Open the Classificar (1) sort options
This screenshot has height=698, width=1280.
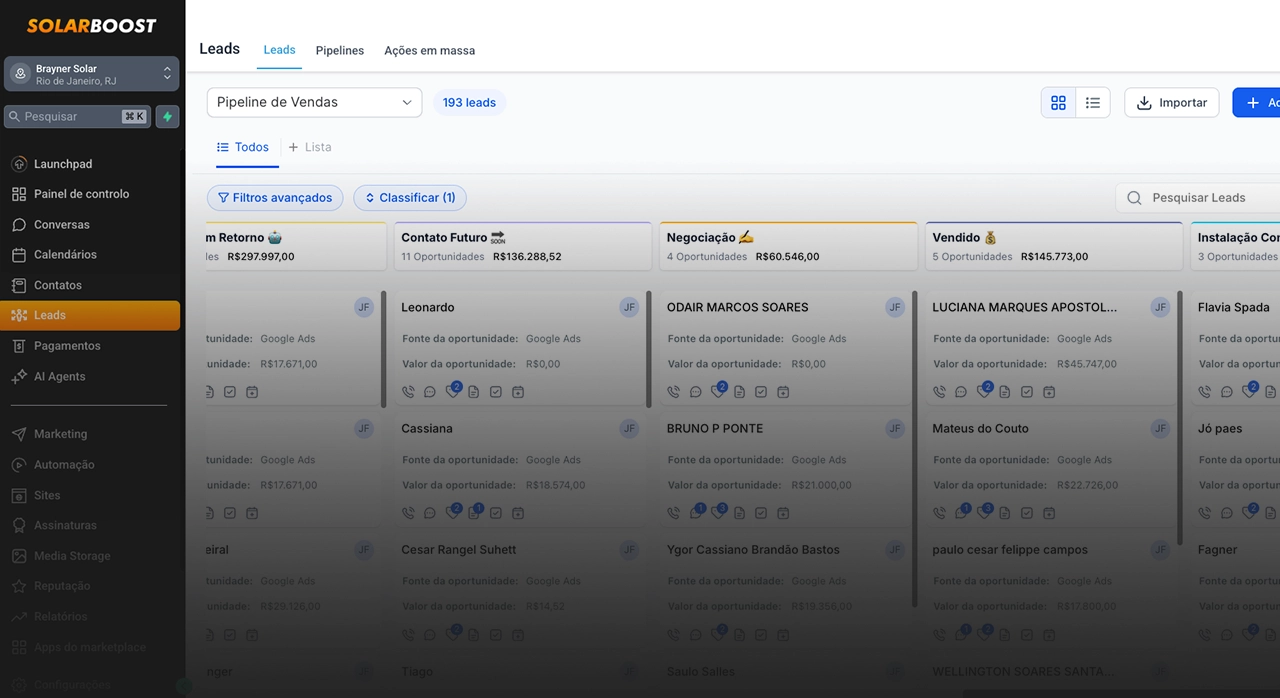point(410,198)
